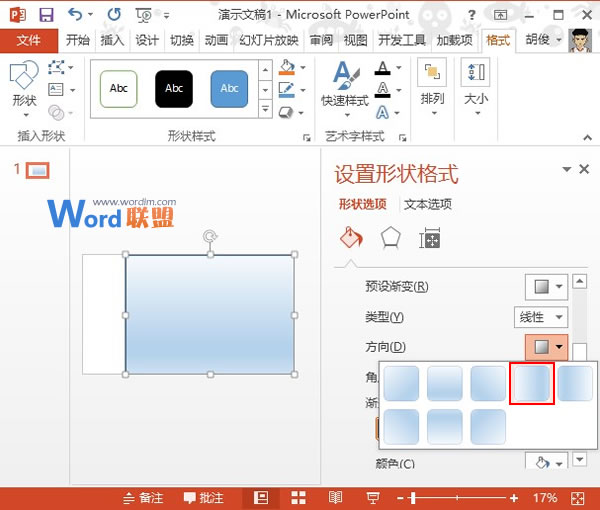Open the Shapes gallery button
Image resolution: width=600 pixels, height=510 pixels.
click(24, 89)
